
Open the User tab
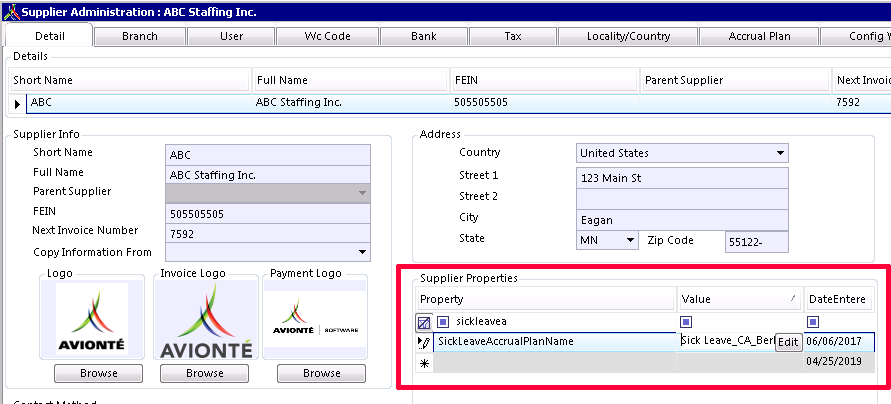[231, 36]
